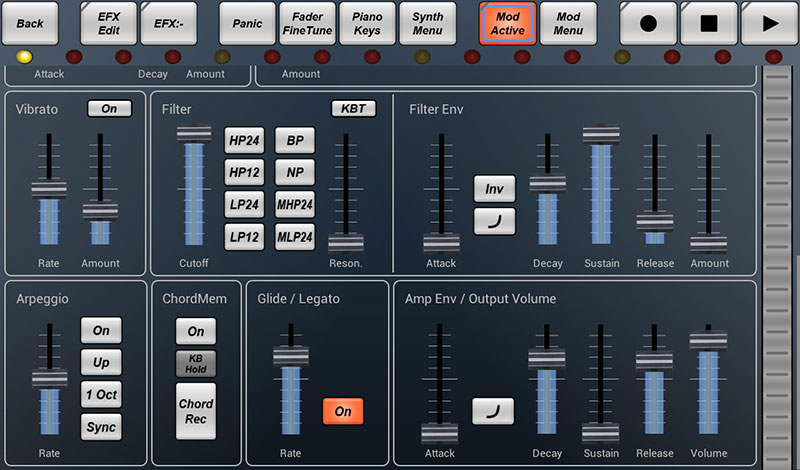Click the vertical scroll strip on the right edge
800x470 pixels.
(x=778, y=267)
